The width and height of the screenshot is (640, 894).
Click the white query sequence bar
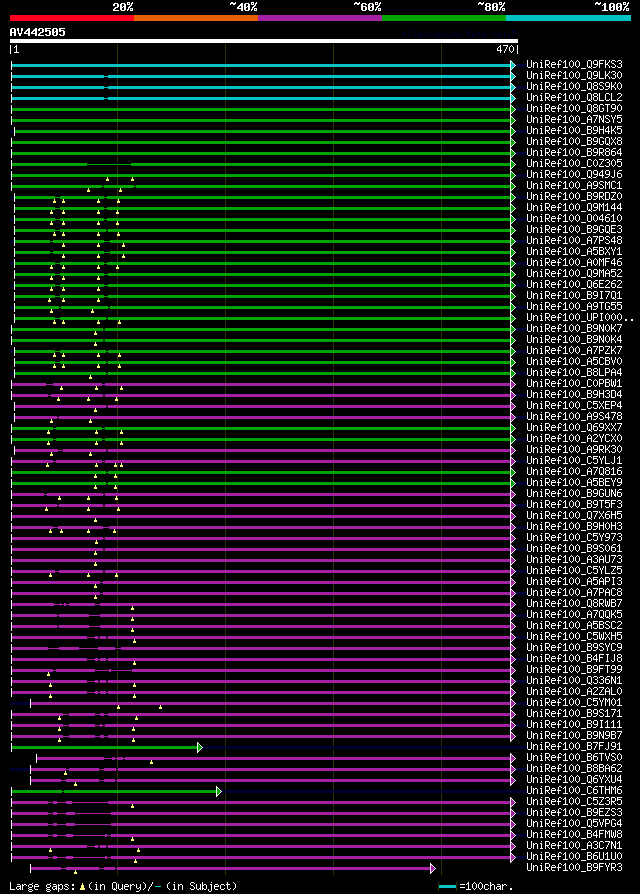[264, 41]
